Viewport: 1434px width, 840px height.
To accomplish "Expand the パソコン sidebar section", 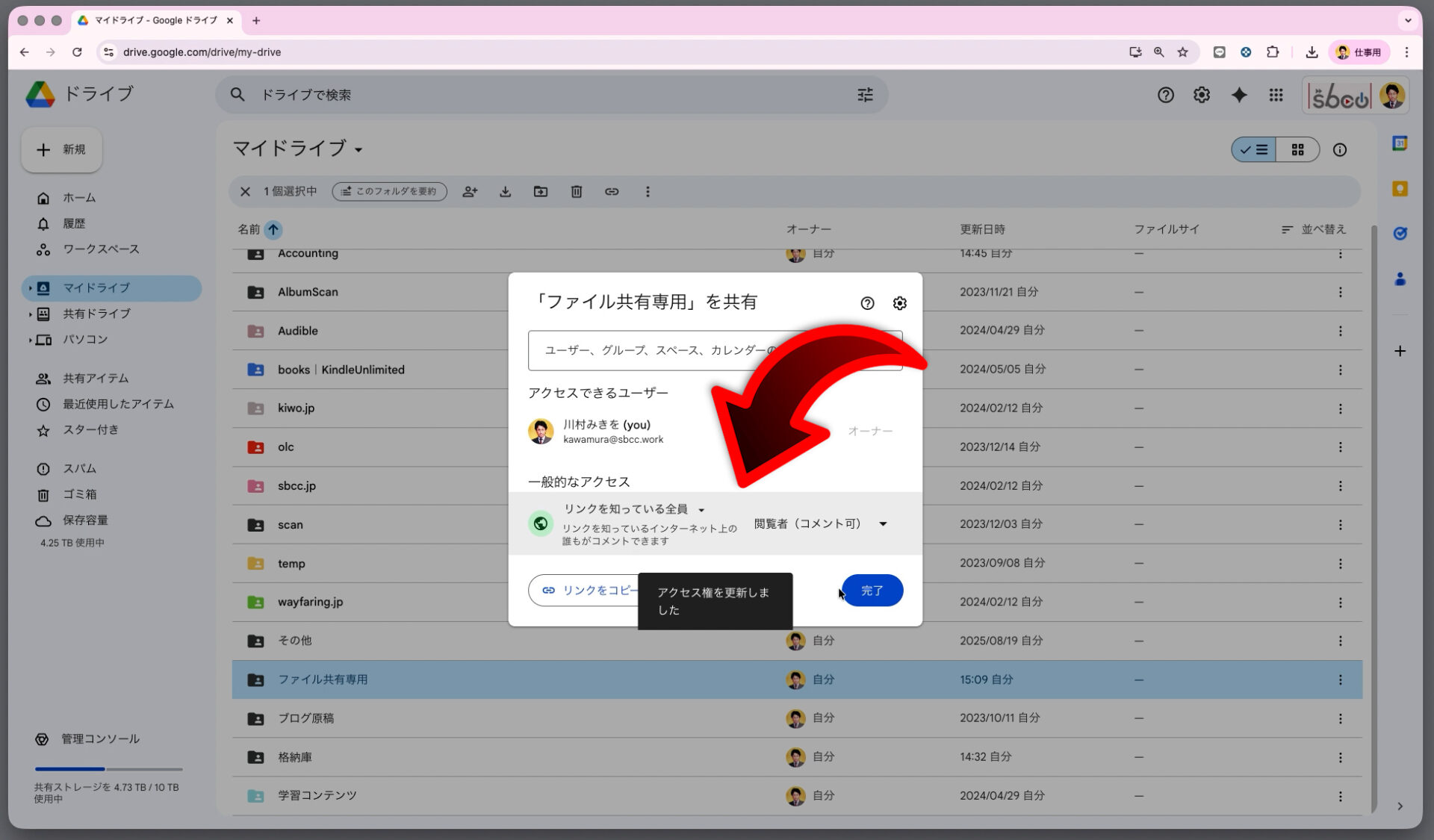I will [30, 340].
